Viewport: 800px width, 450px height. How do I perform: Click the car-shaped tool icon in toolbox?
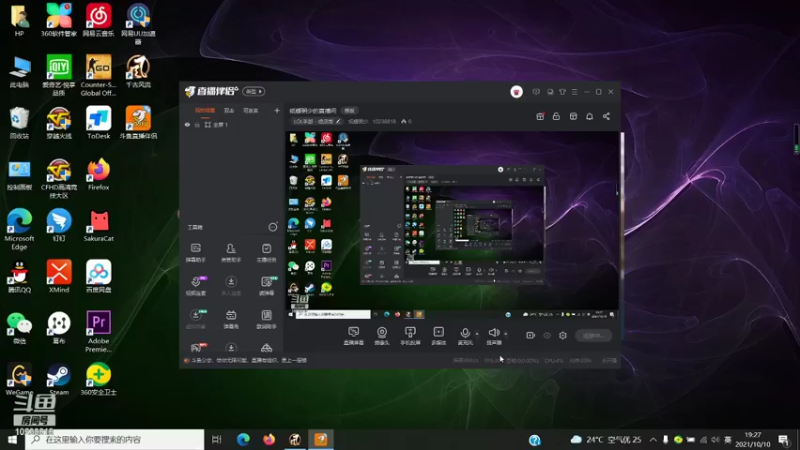click(x=266, y=348)
